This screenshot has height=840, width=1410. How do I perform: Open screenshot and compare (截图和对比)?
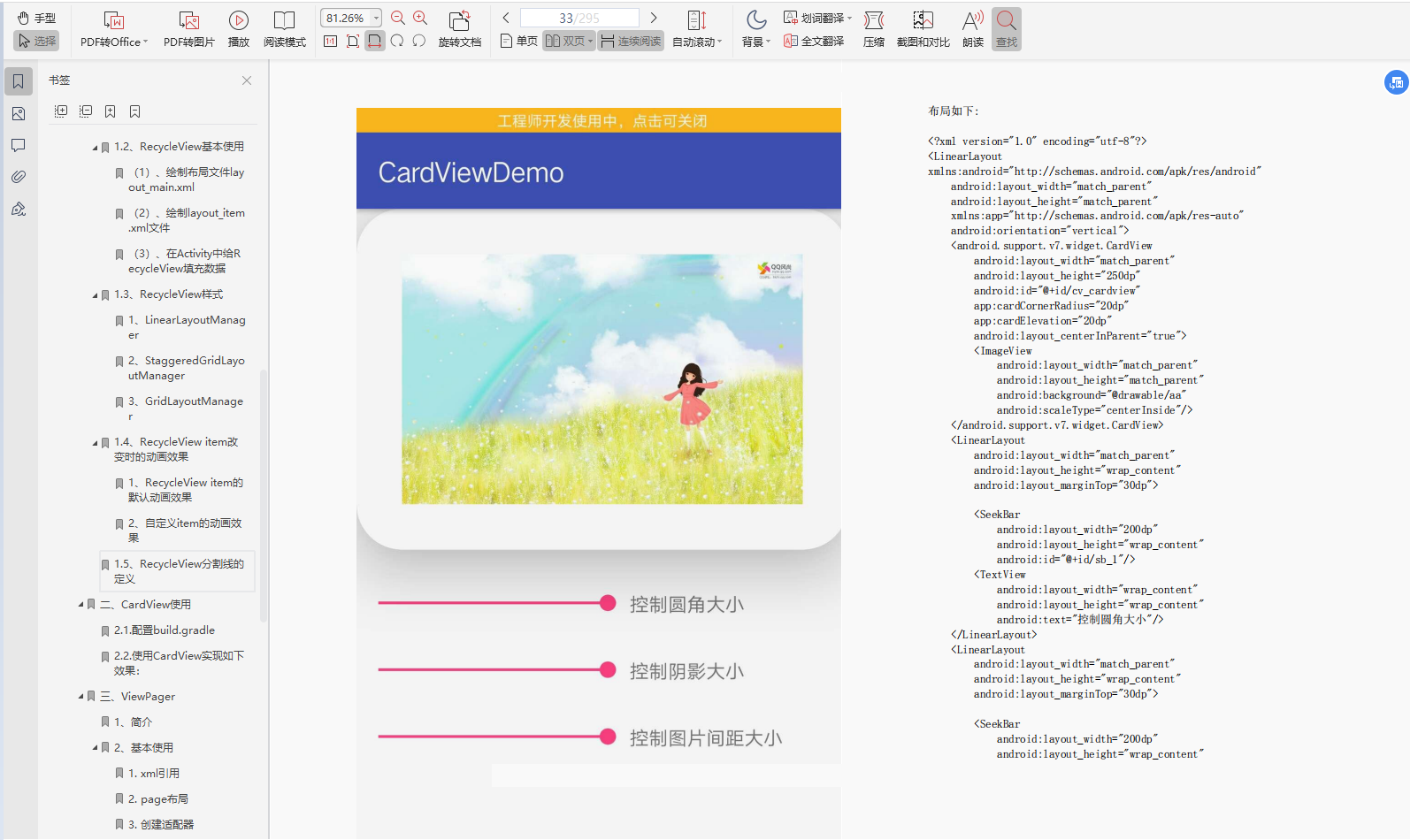point(923,29)
